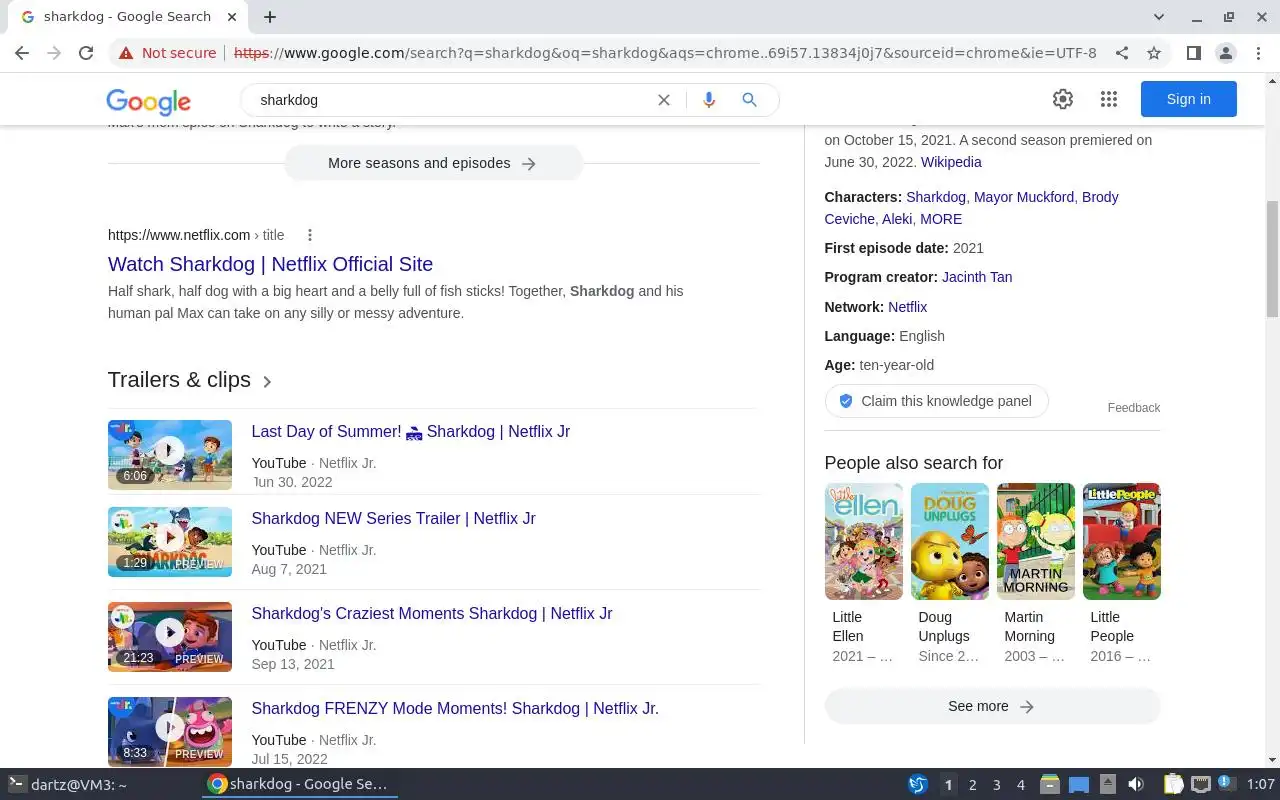
Task: Open the Wikipedia source link
Action: click(x=951, y=162)
